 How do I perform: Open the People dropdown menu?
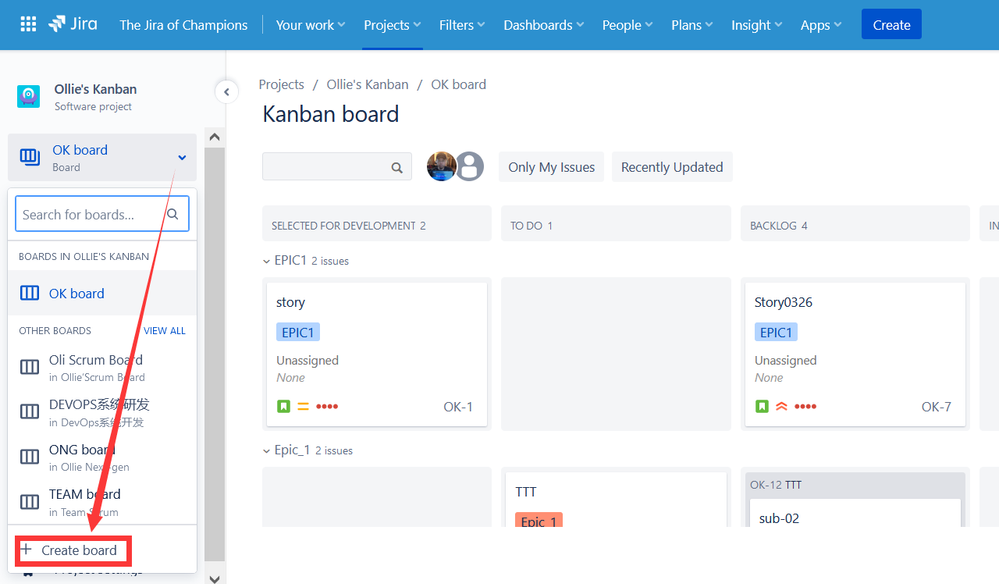click(628, 25)
